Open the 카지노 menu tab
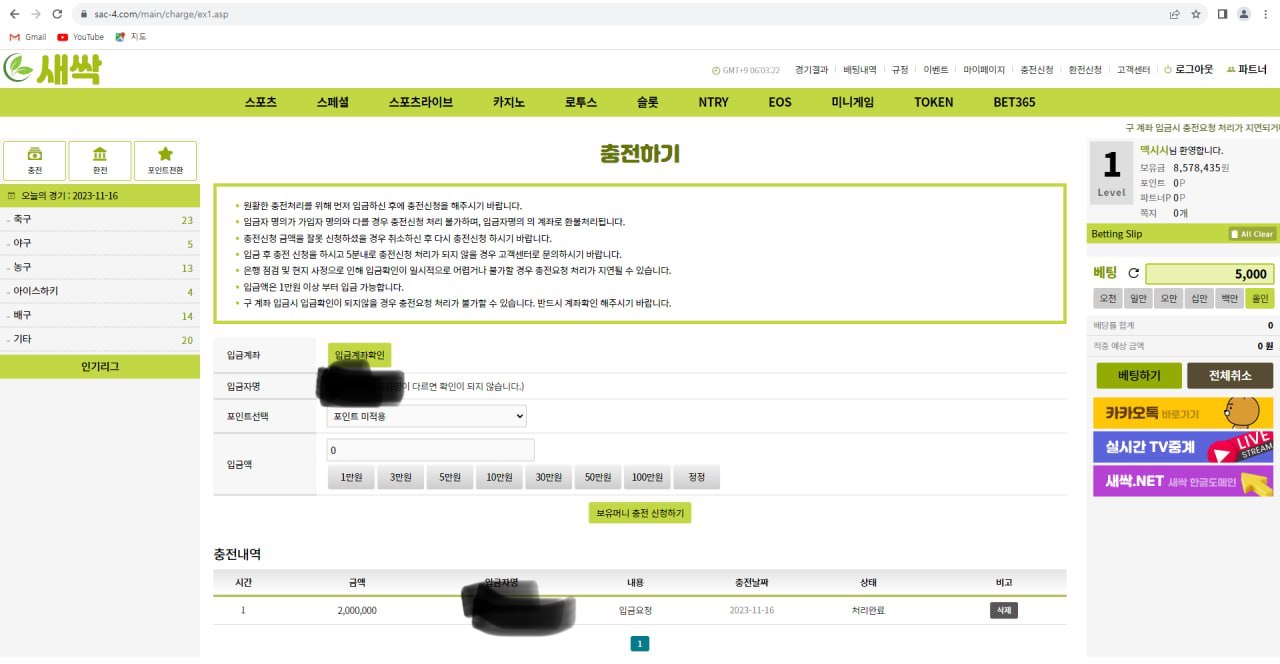The height and width of the screenshot is (664, 1280). pos(508,102)
